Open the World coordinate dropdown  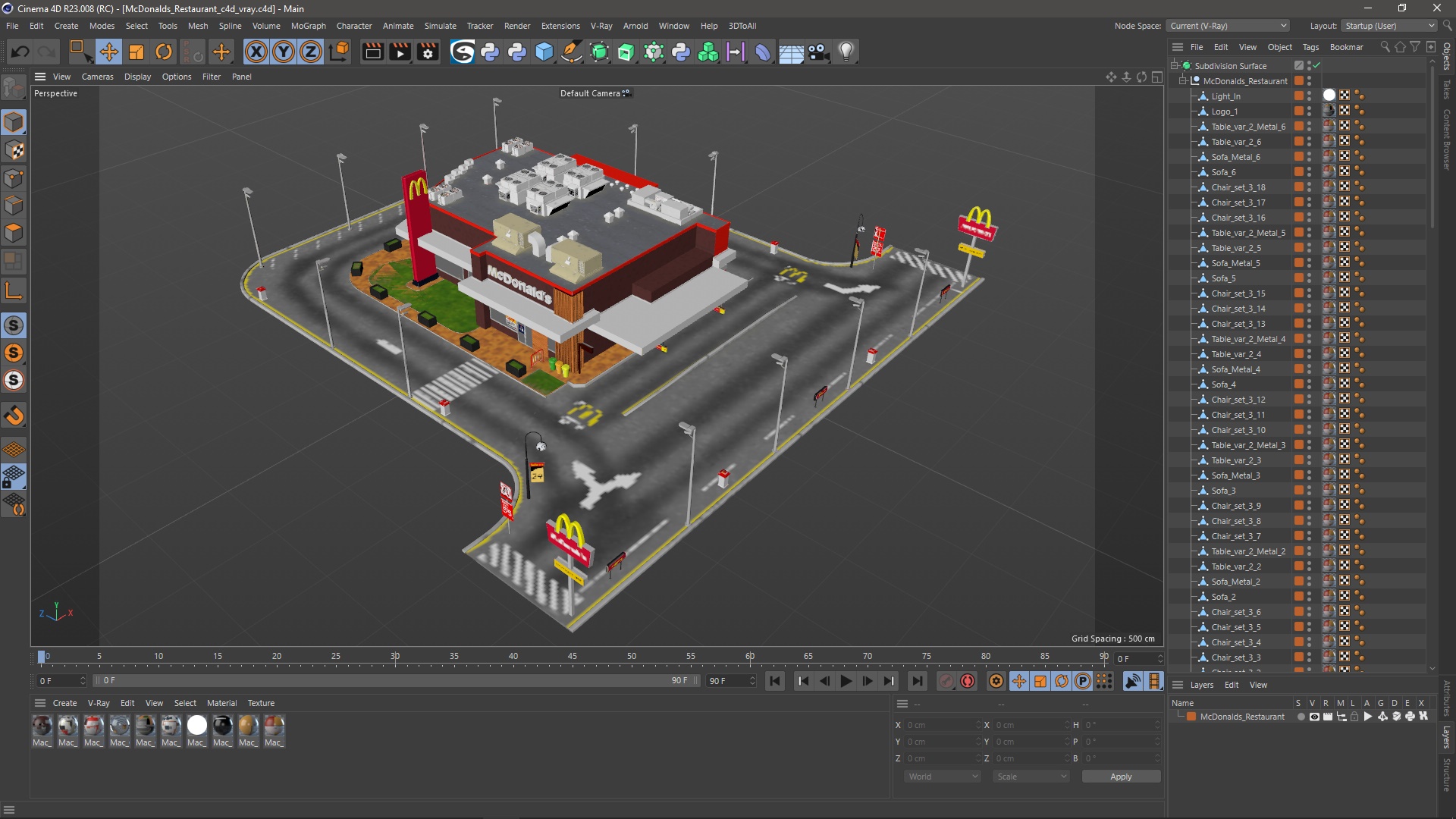pos(943,777)
